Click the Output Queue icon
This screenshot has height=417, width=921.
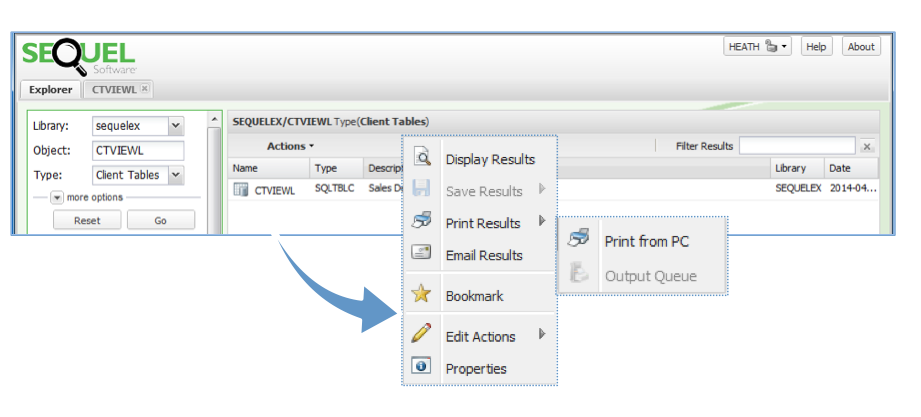(x=579, y=274)
